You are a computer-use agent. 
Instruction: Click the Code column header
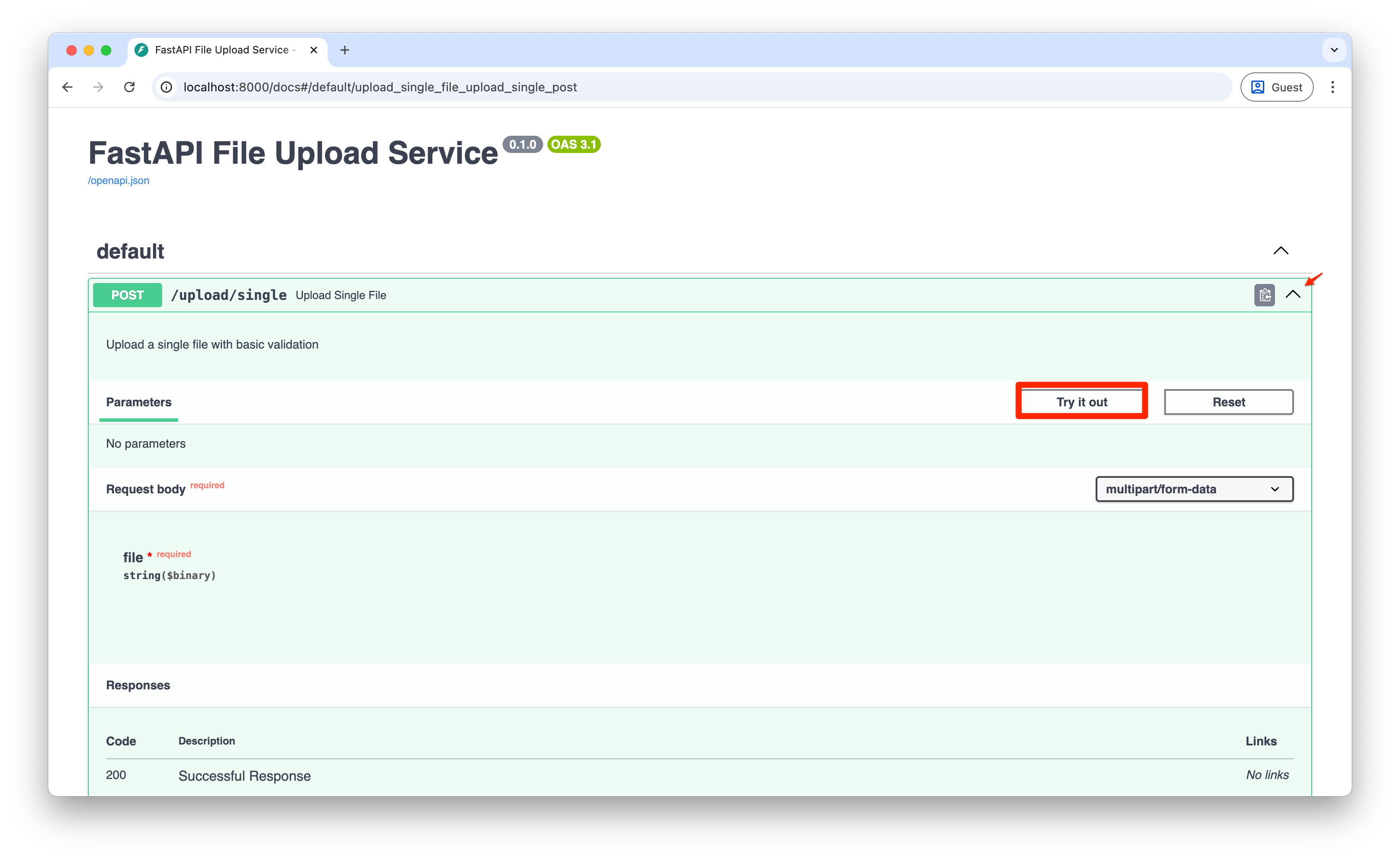pos(121,741)
